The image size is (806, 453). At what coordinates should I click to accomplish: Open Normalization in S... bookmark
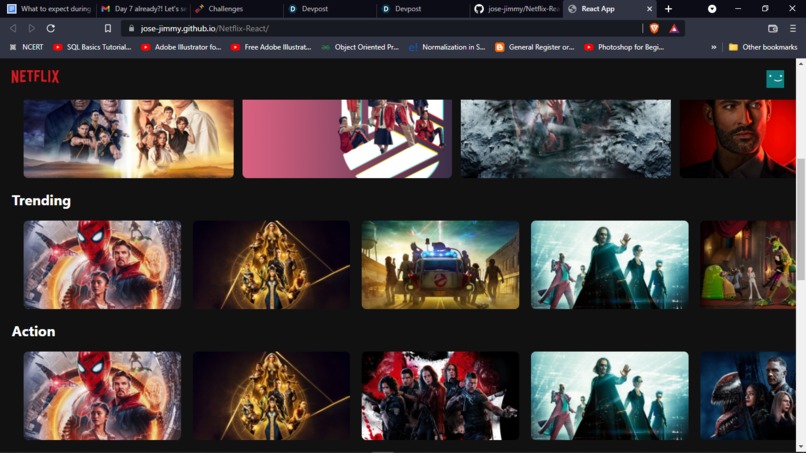coord(447,47)
